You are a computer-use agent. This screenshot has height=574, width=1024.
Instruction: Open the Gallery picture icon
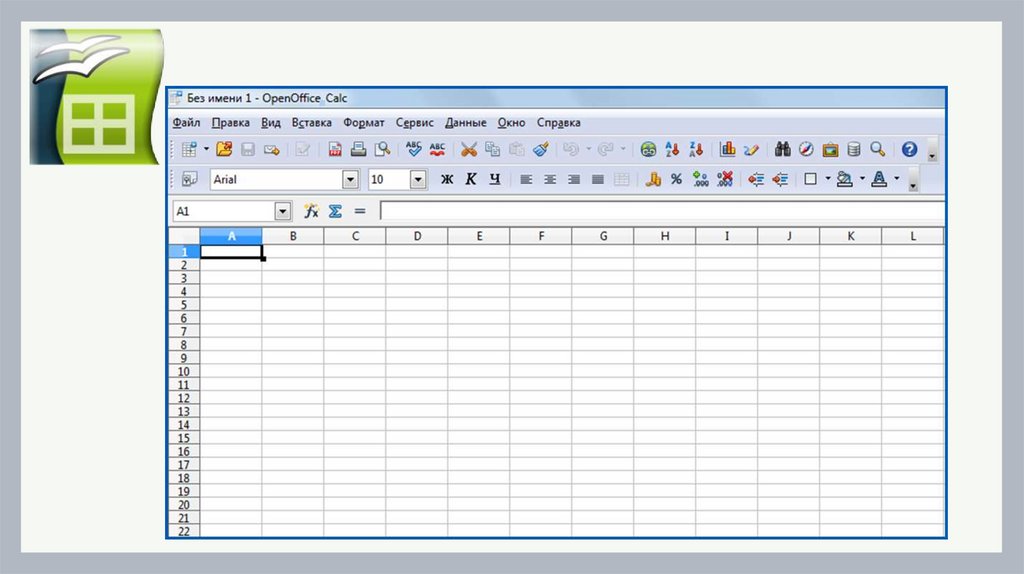[830, 150]
